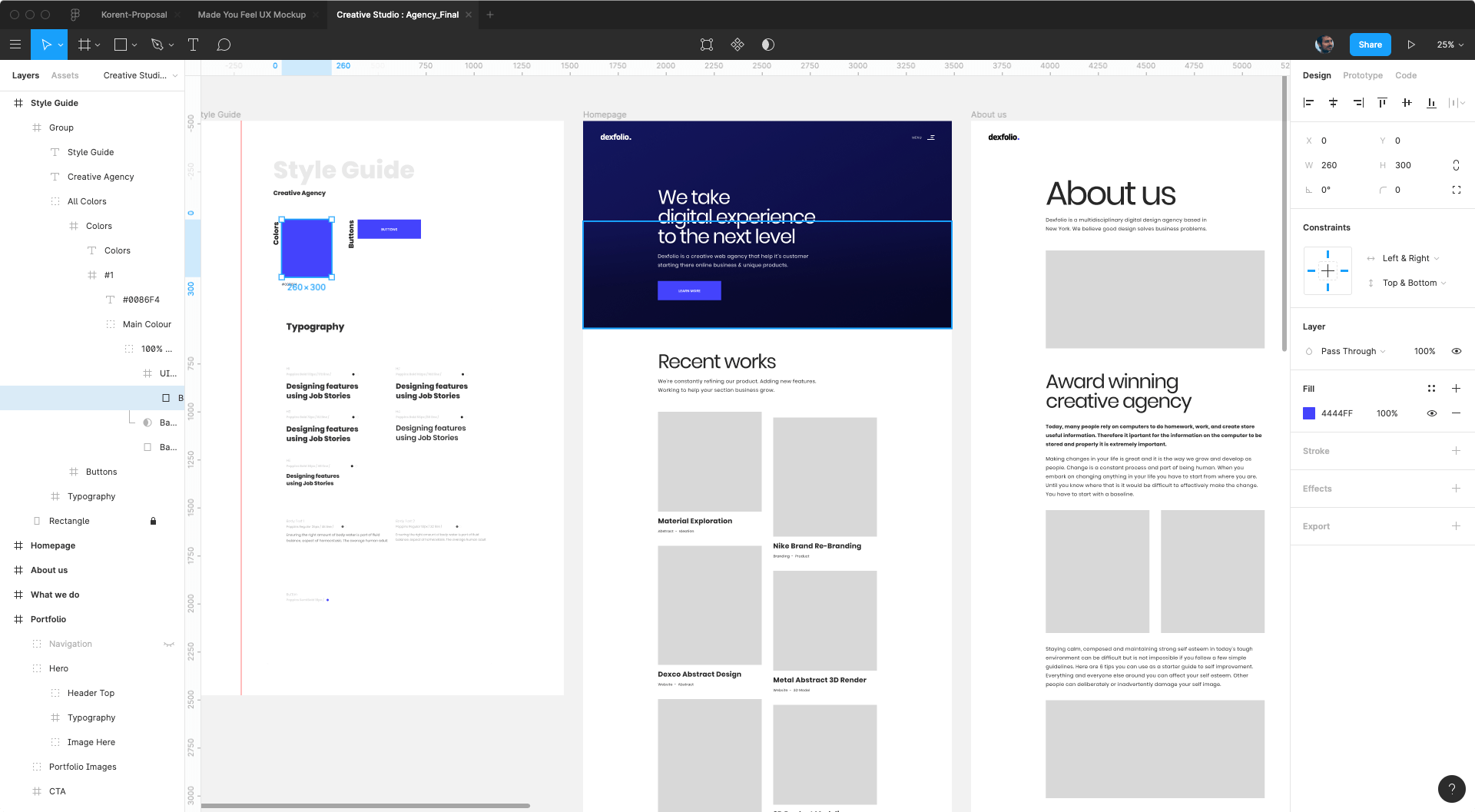Align selection to right edge
This screenshot has width=1475, height=812.
click(1358, 102)
